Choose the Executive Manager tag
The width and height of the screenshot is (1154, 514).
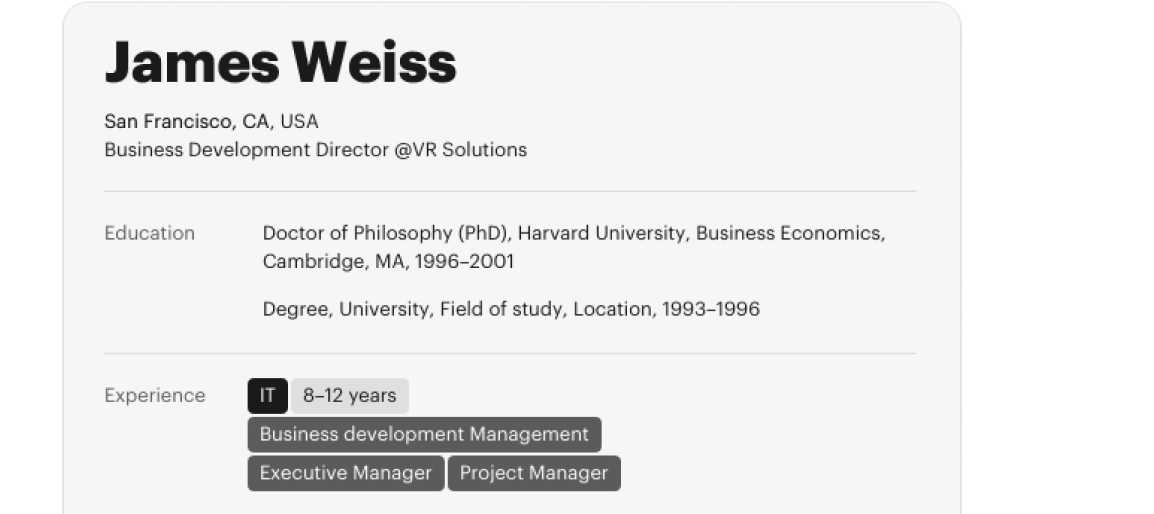coord(346,473)
